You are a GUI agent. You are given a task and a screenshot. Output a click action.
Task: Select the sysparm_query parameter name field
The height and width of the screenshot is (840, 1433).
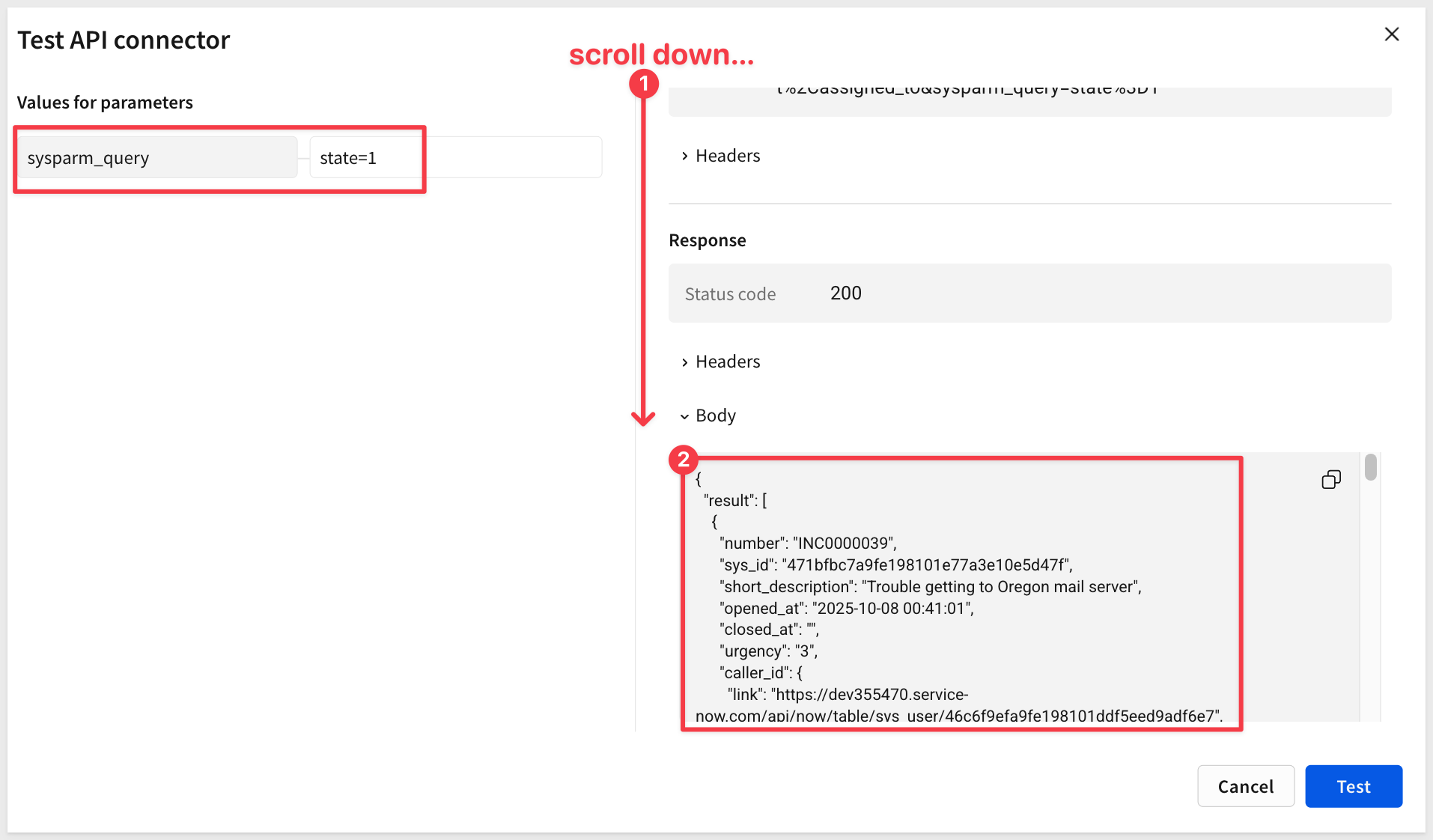(157, 158)
